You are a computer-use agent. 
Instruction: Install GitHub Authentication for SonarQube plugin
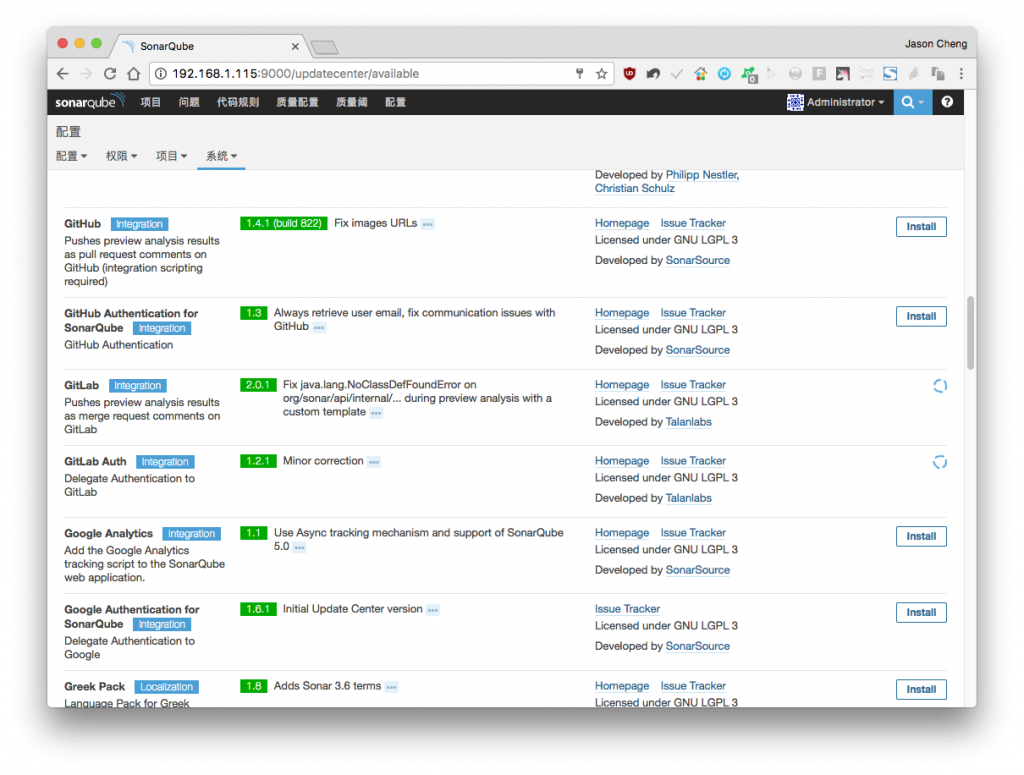tap(921, 316)
